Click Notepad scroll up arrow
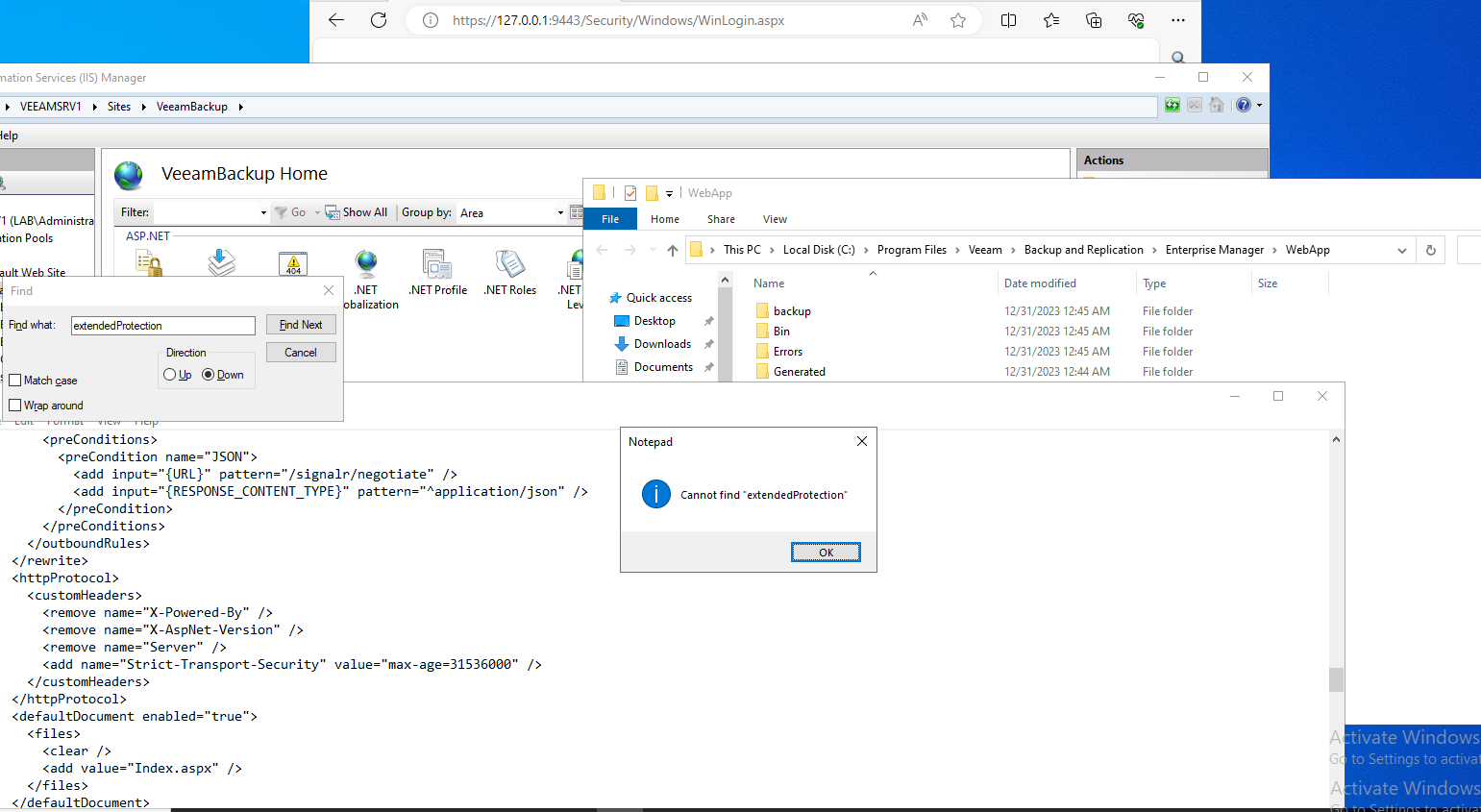Viewport: 1481px width, 812px height. tap(1336, 439)
